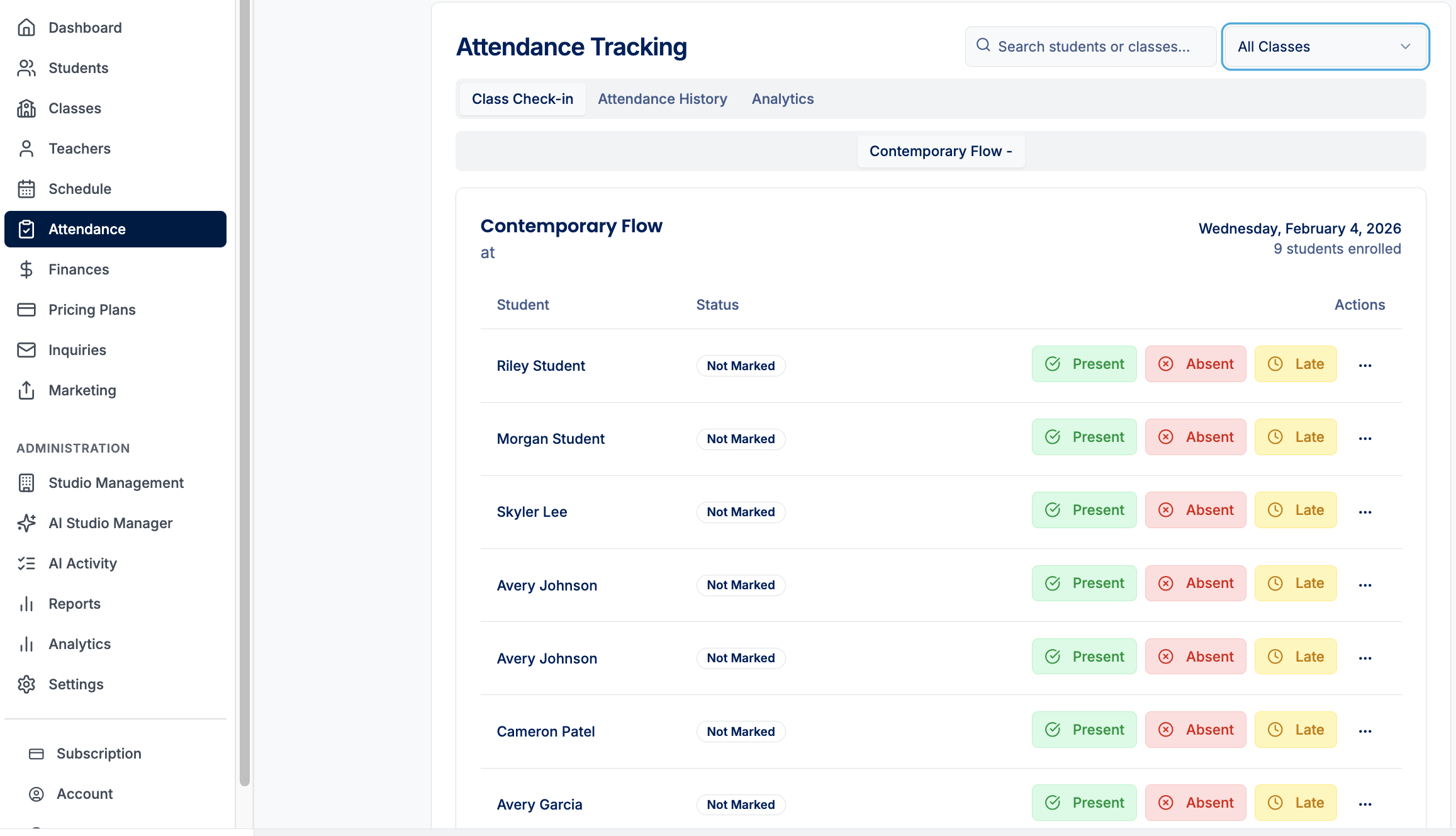Viewport: 1456px width, 836px height.
Task: Switch to the Attendance History tab
Action: click(x=662, y=99)
